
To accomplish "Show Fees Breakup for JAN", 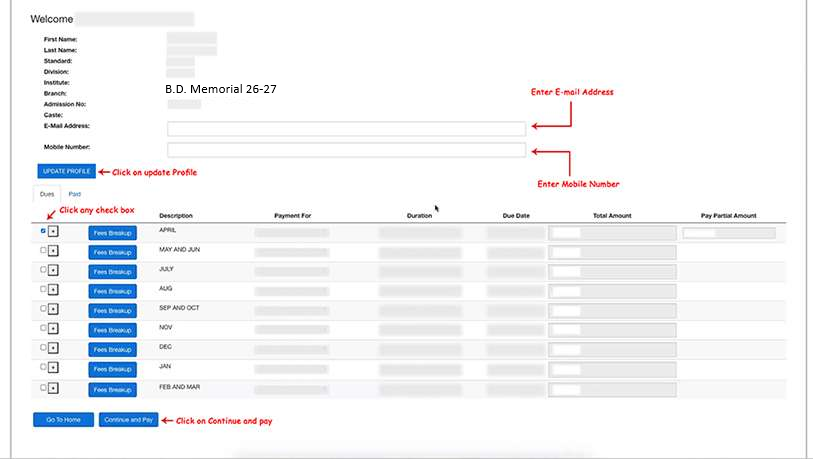I will [112, 369].
